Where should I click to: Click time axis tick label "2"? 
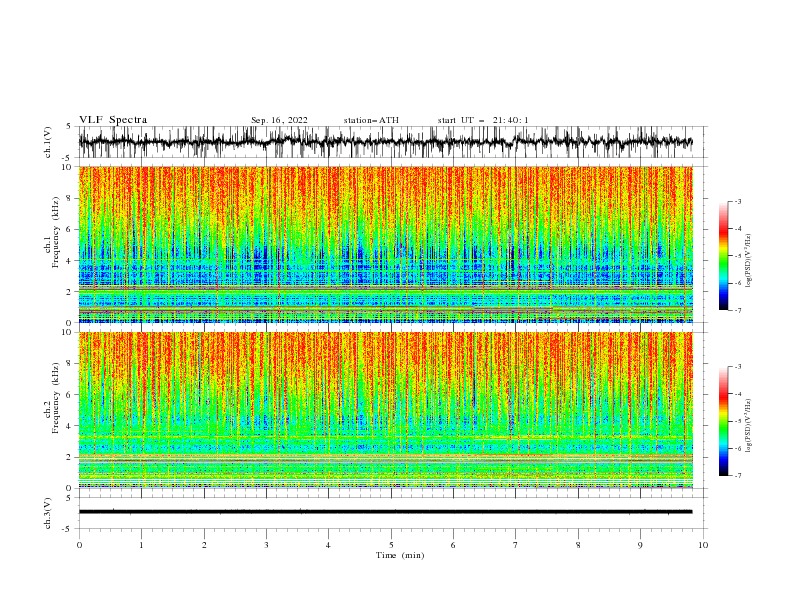click(204, 545)
